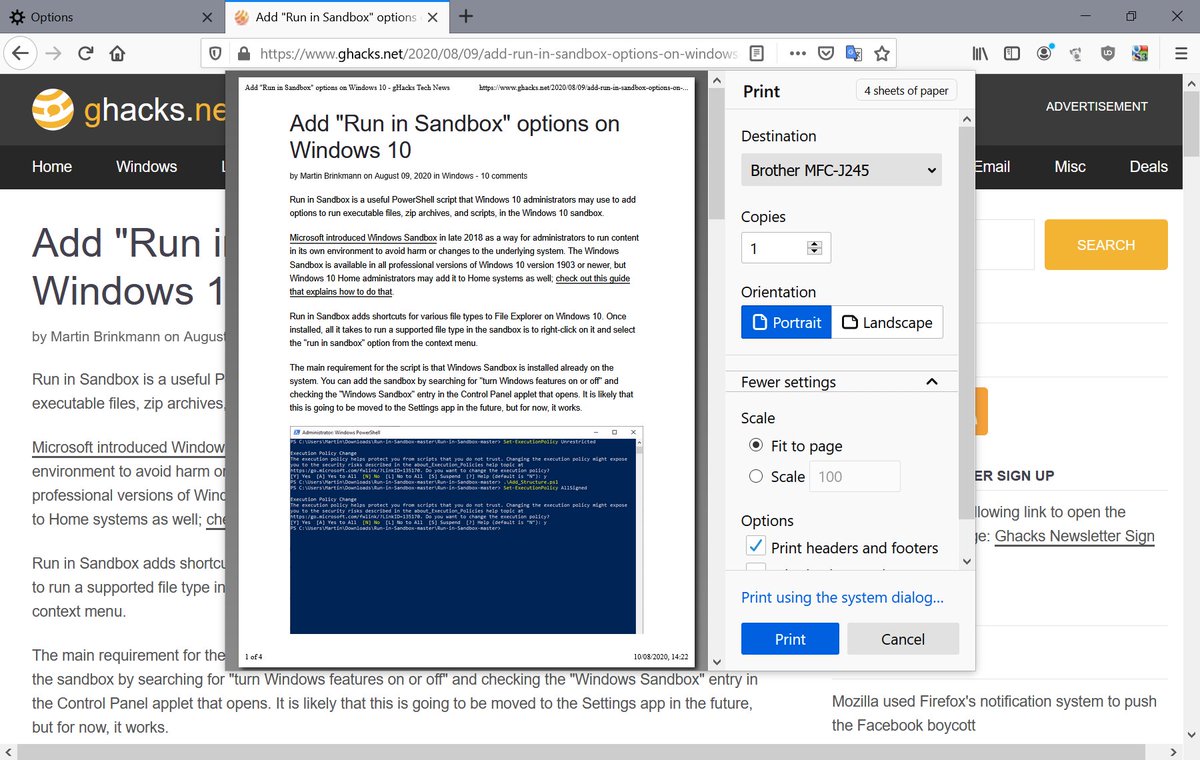Open the tracking protection shield
Screen dimensions: 1200x760
[x=215, y=53]
